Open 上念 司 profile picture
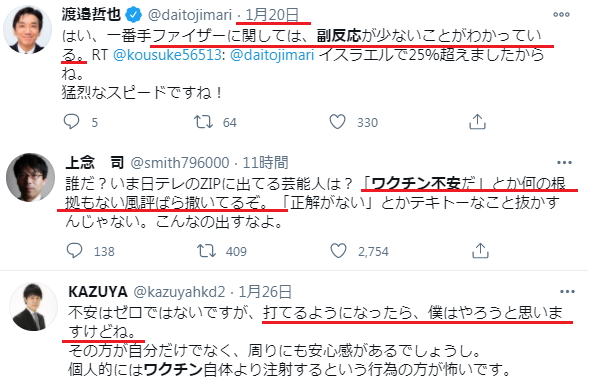 [x=30, y=177]
